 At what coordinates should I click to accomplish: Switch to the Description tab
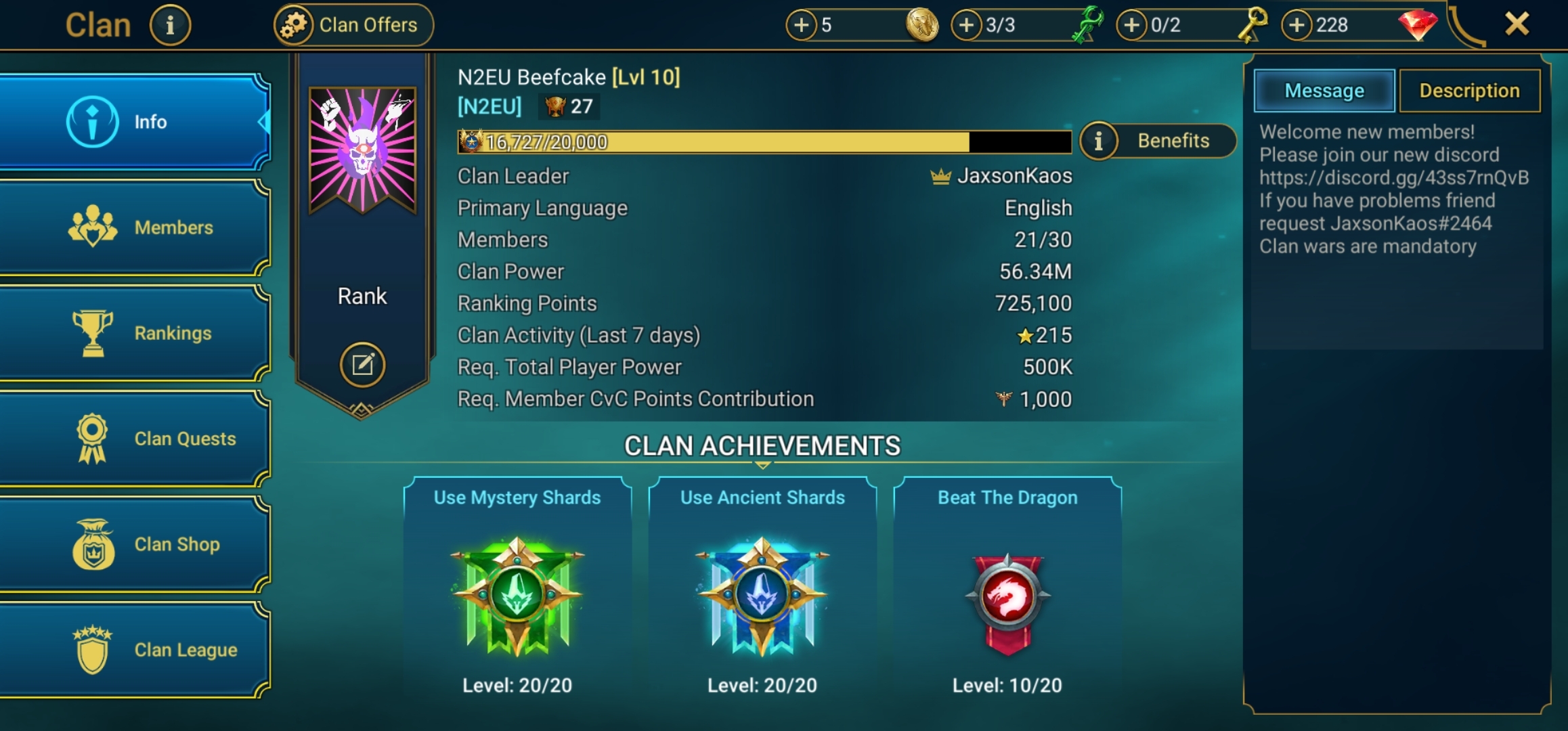click(x=1469, y=91)
